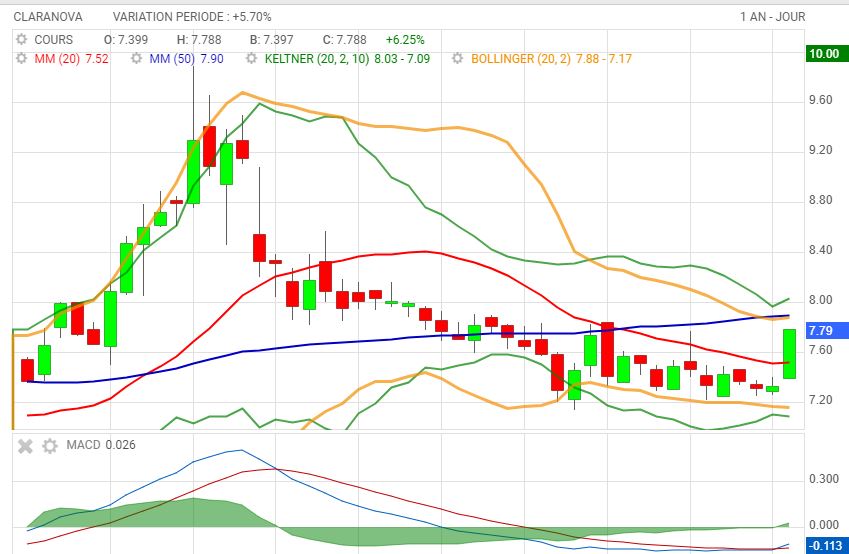Click the opening price O: 7.399
The width and height of the screenshot is (849, 554).
(126, 40)
